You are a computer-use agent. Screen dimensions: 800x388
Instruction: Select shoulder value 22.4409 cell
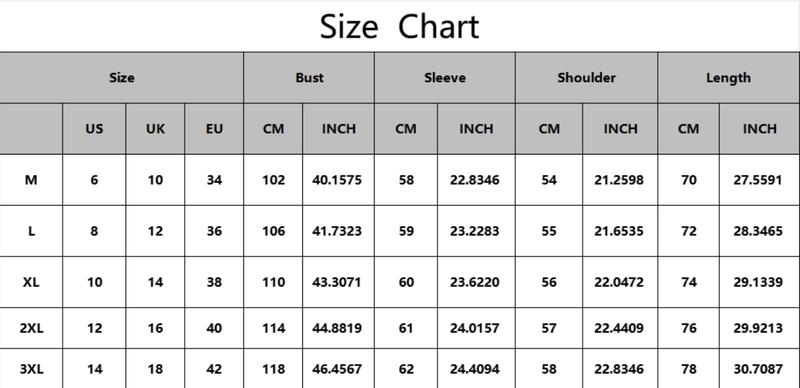click(620, 328)
